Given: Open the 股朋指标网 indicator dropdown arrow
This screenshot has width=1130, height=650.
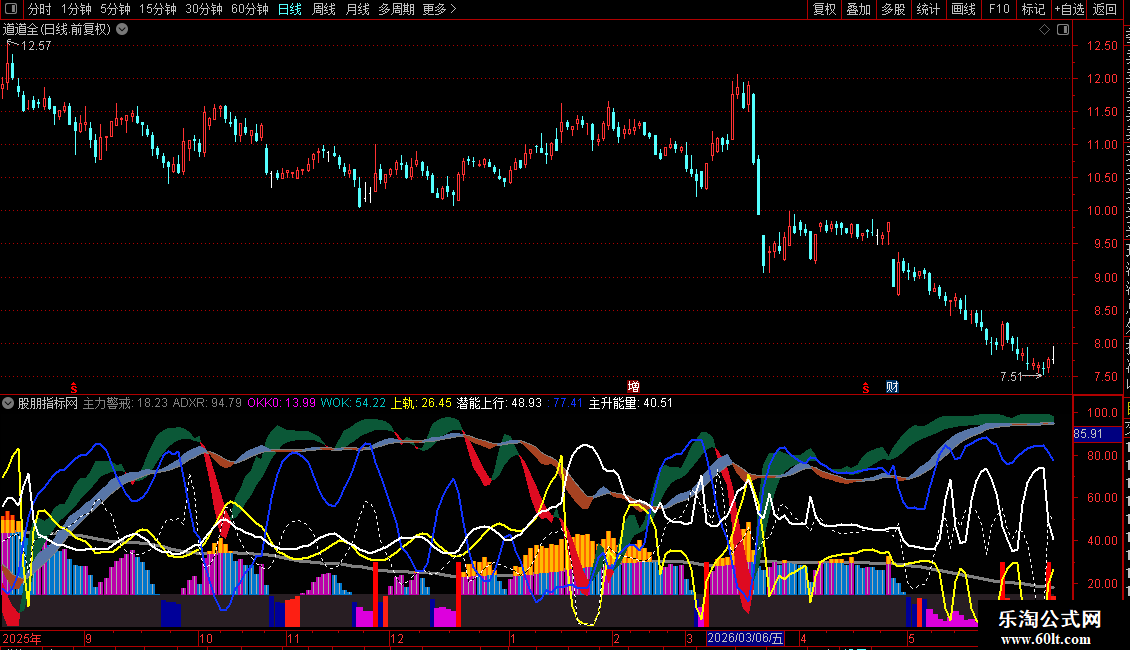Looking at the screenshot, I should coord(8,403).
